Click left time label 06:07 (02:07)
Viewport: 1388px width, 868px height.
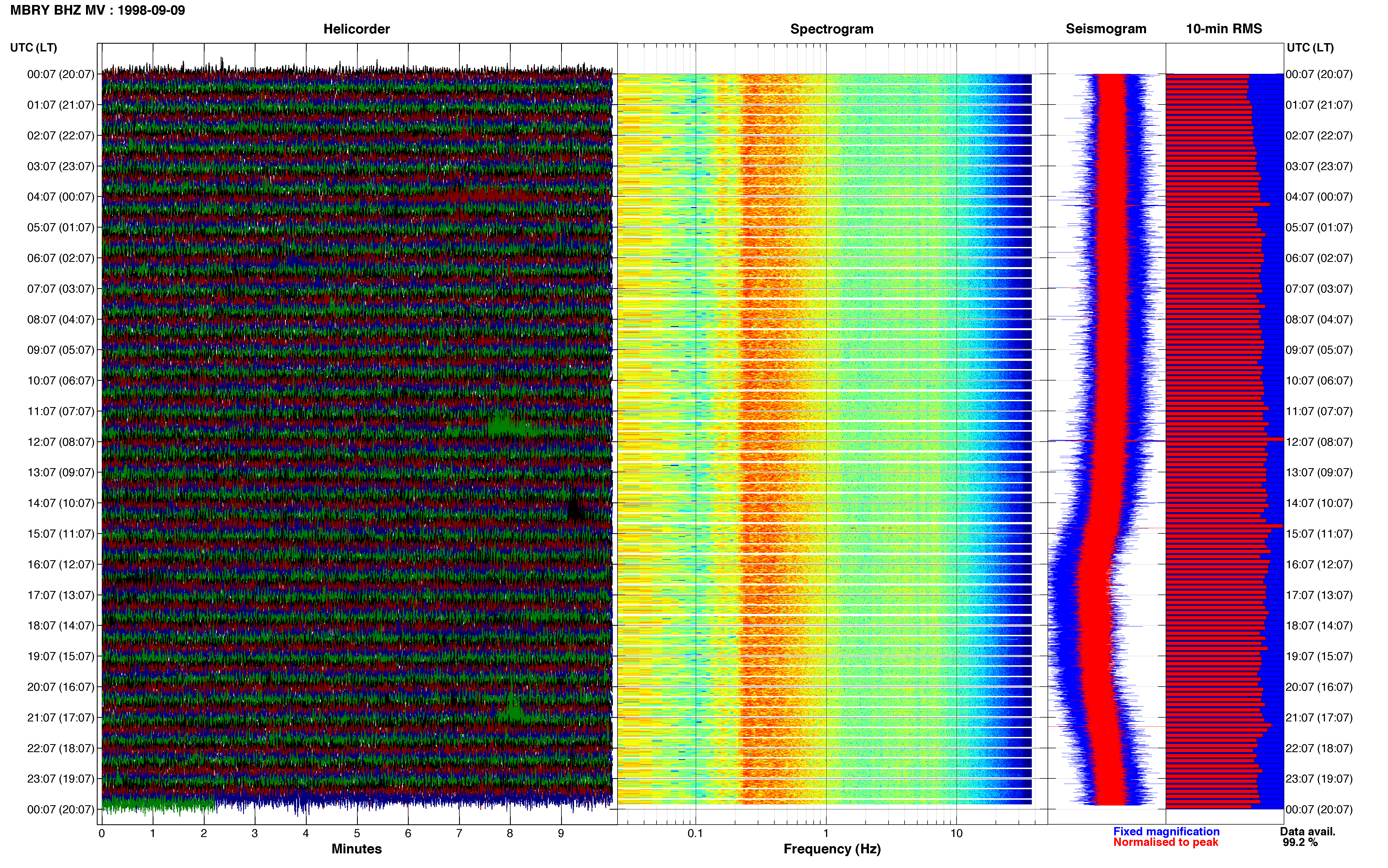click(x=61, y=258)
